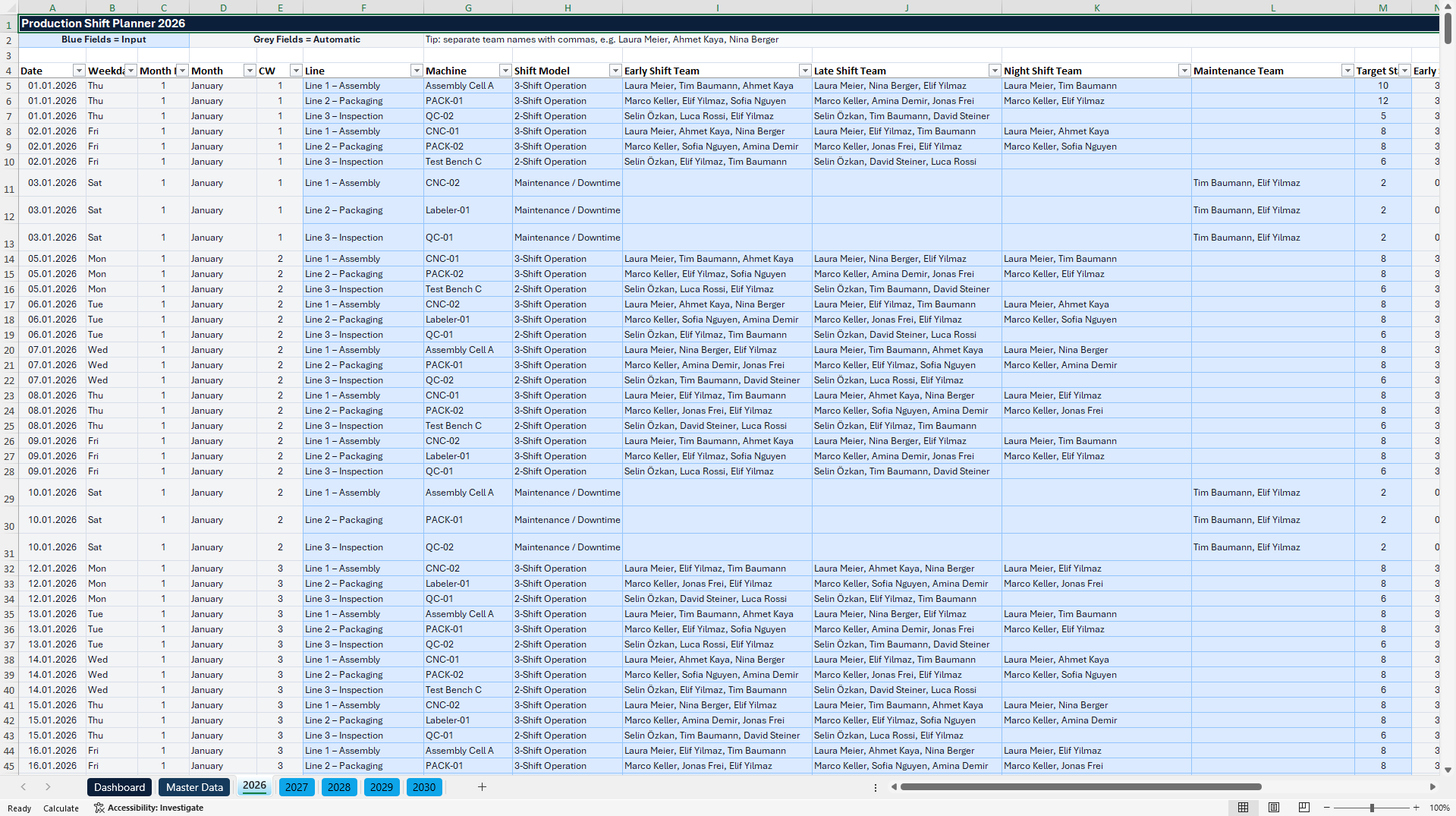
Task: Go to previous sheet tabs with left arrow
Action: (x=24, y=787)
